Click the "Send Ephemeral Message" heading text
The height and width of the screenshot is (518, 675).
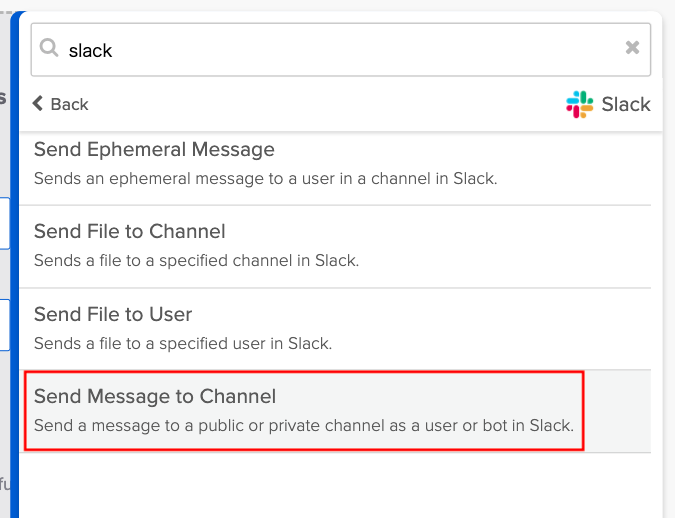(154, 150)
